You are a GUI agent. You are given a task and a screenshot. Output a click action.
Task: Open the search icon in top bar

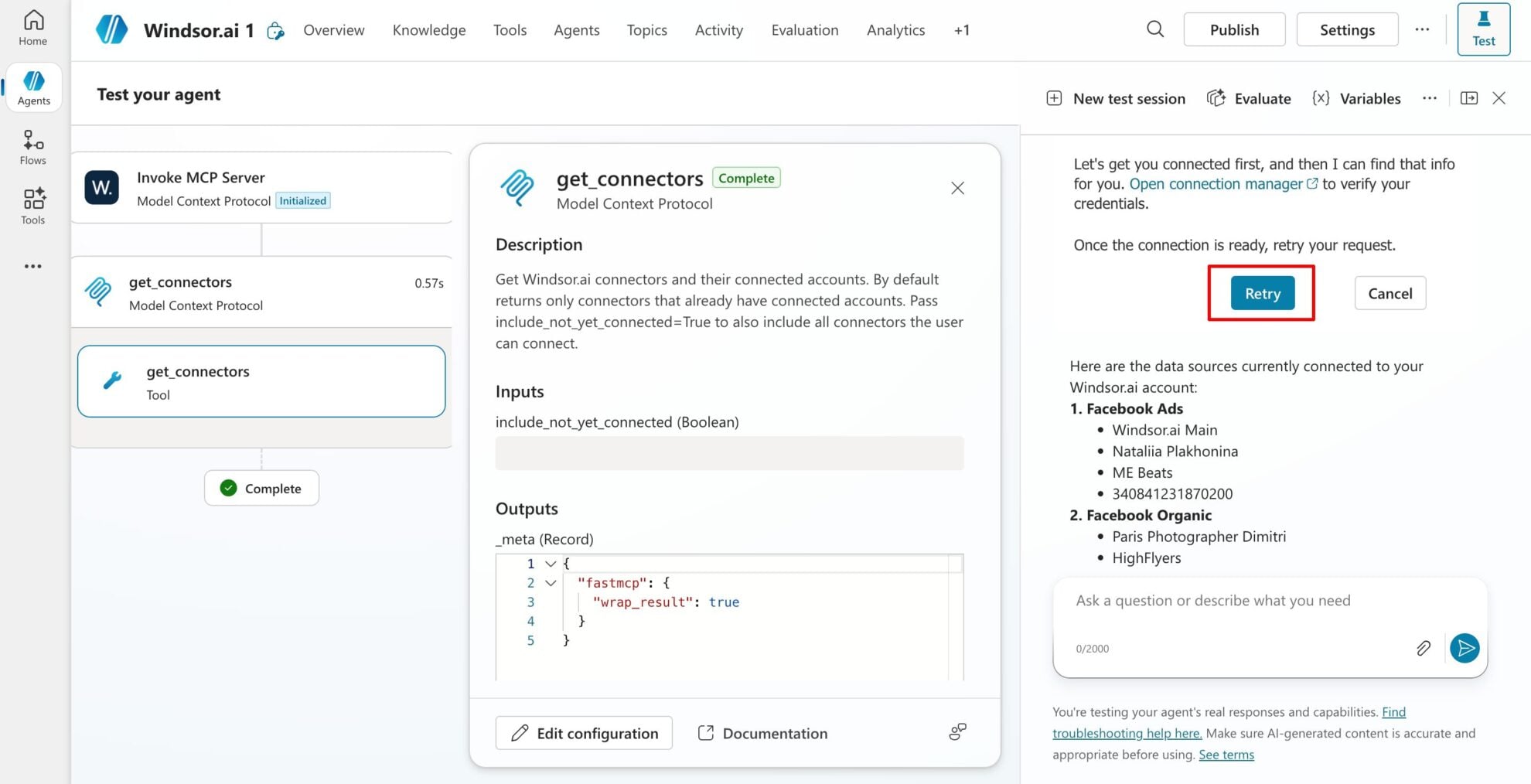[x=1155, y=29]
